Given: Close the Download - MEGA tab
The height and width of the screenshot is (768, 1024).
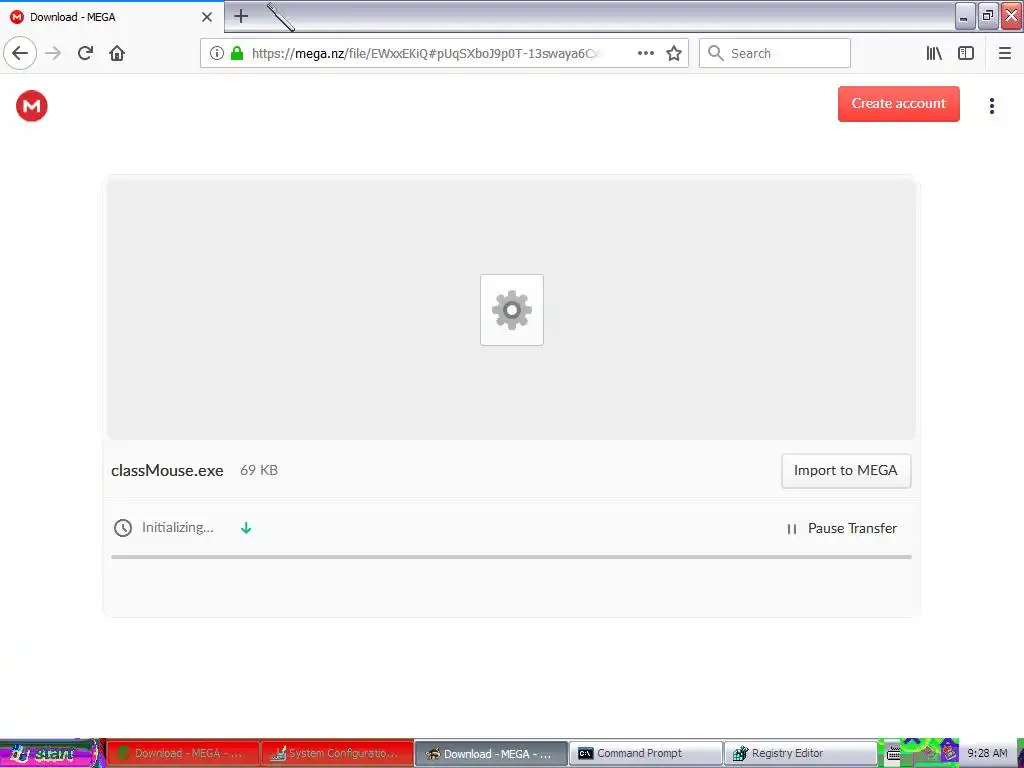Looking at the screenshot, I should coord(207,17).
